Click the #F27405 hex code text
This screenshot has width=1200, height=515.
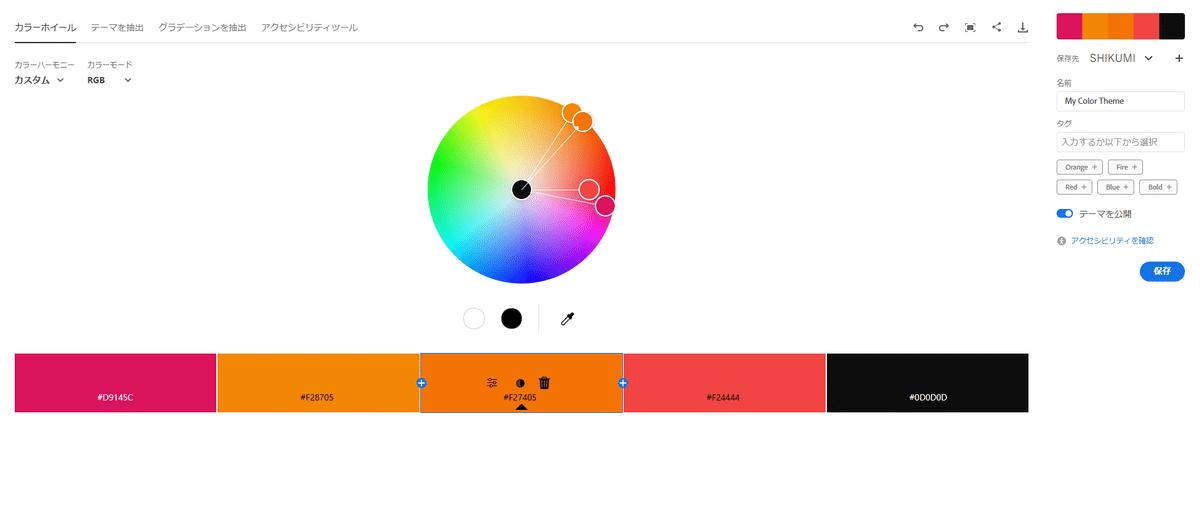(x=520, y=397)
